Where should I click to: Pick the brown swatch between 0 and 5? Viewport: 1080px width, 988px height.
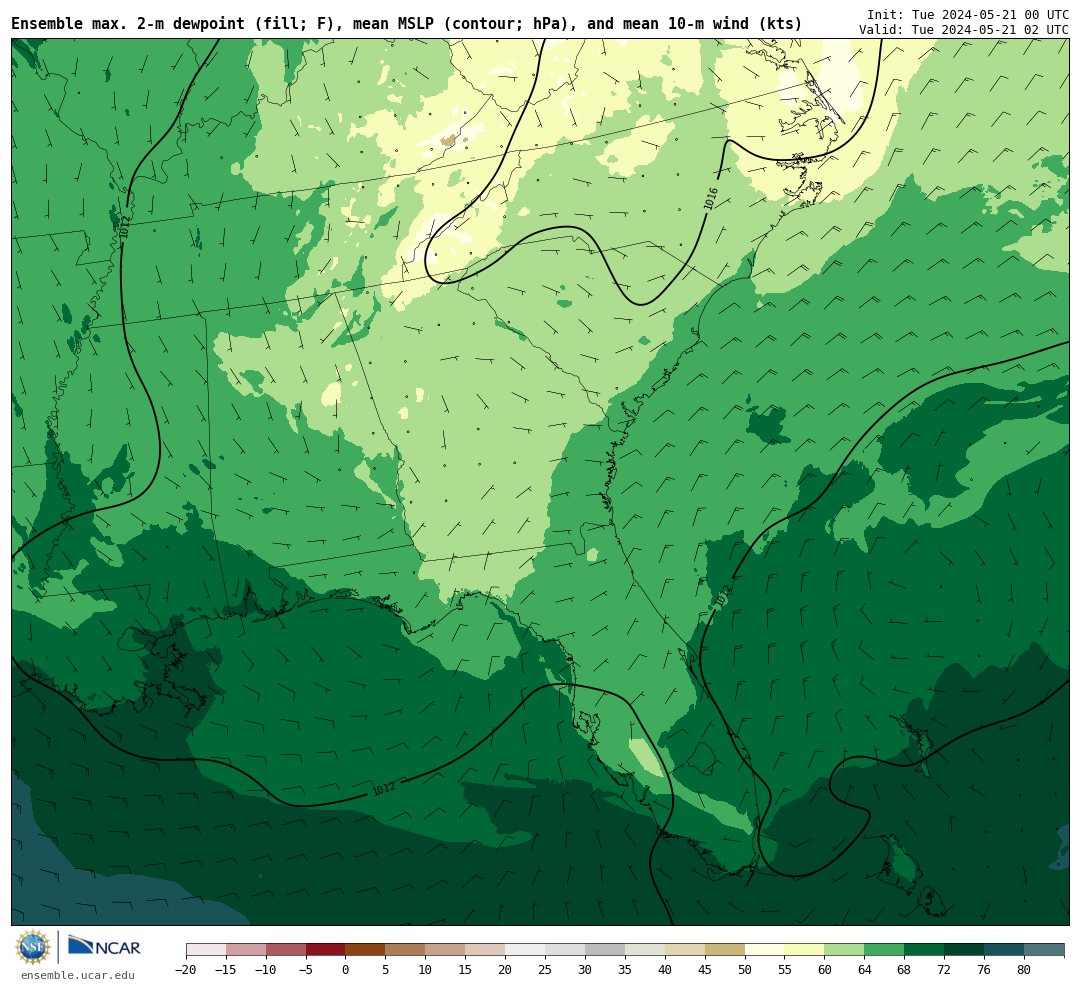pos(365,950)
